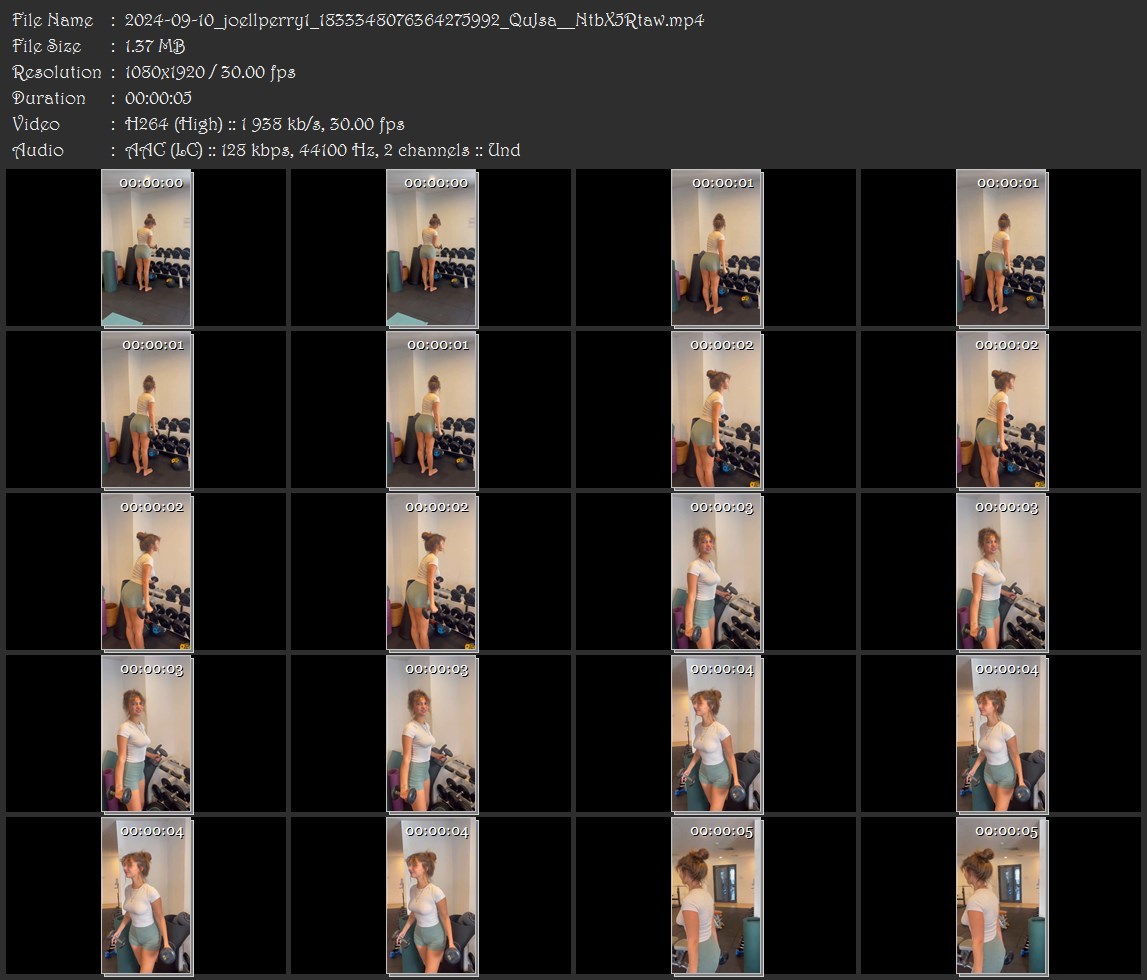The width and height of the screenshot is (1147, 980).
Task: Open the fourth thumbnail stamped 00:00:02
Action: click(432, 572)
